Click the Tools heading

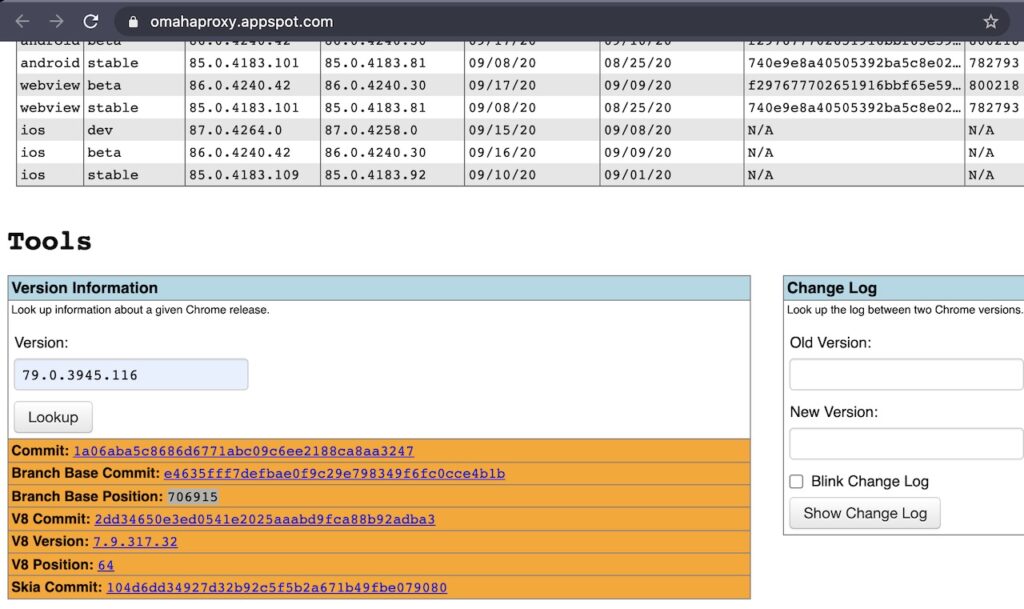50,242
